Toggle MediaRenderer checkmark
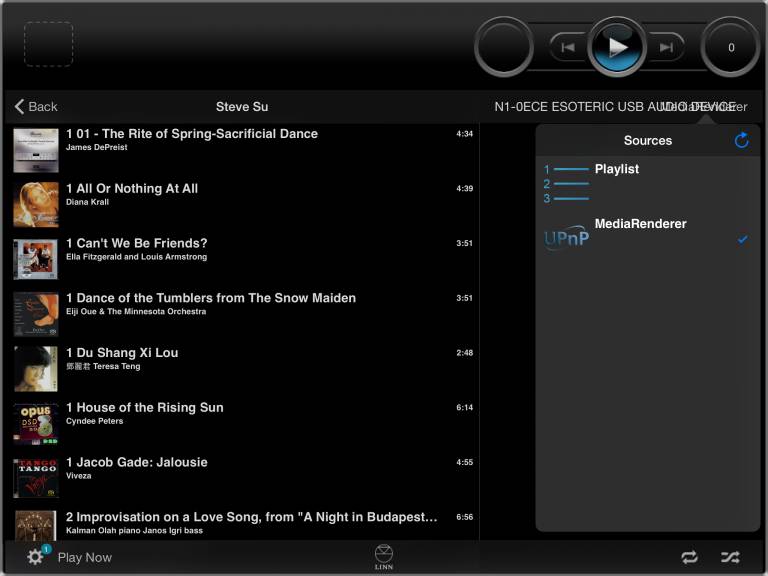 [x=743, y=240]
